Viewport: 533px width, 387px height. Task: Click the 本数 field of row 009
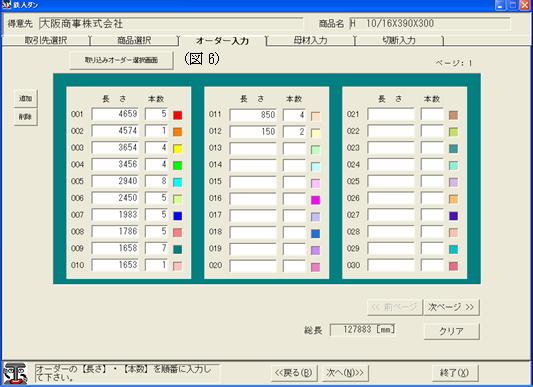pyautogui.click(x=156, y=248)
